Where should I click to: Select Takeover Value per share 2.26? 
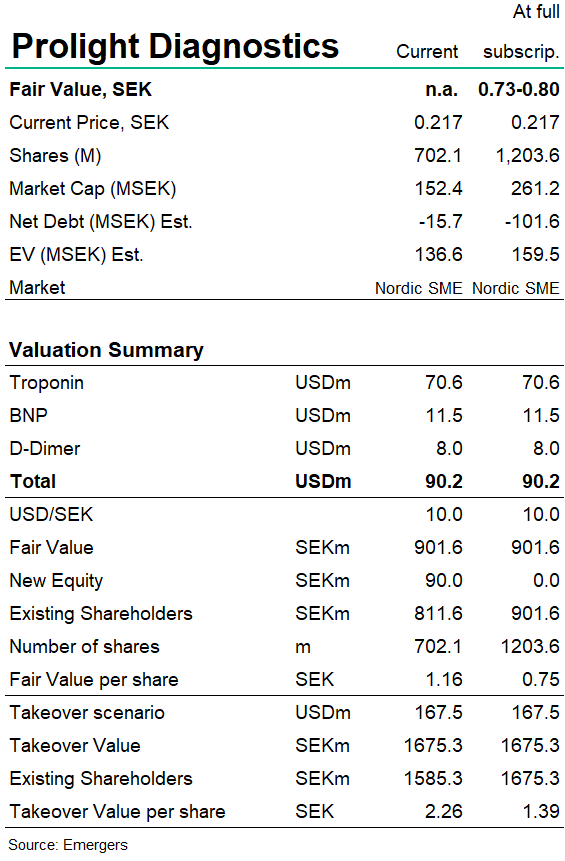444,811
